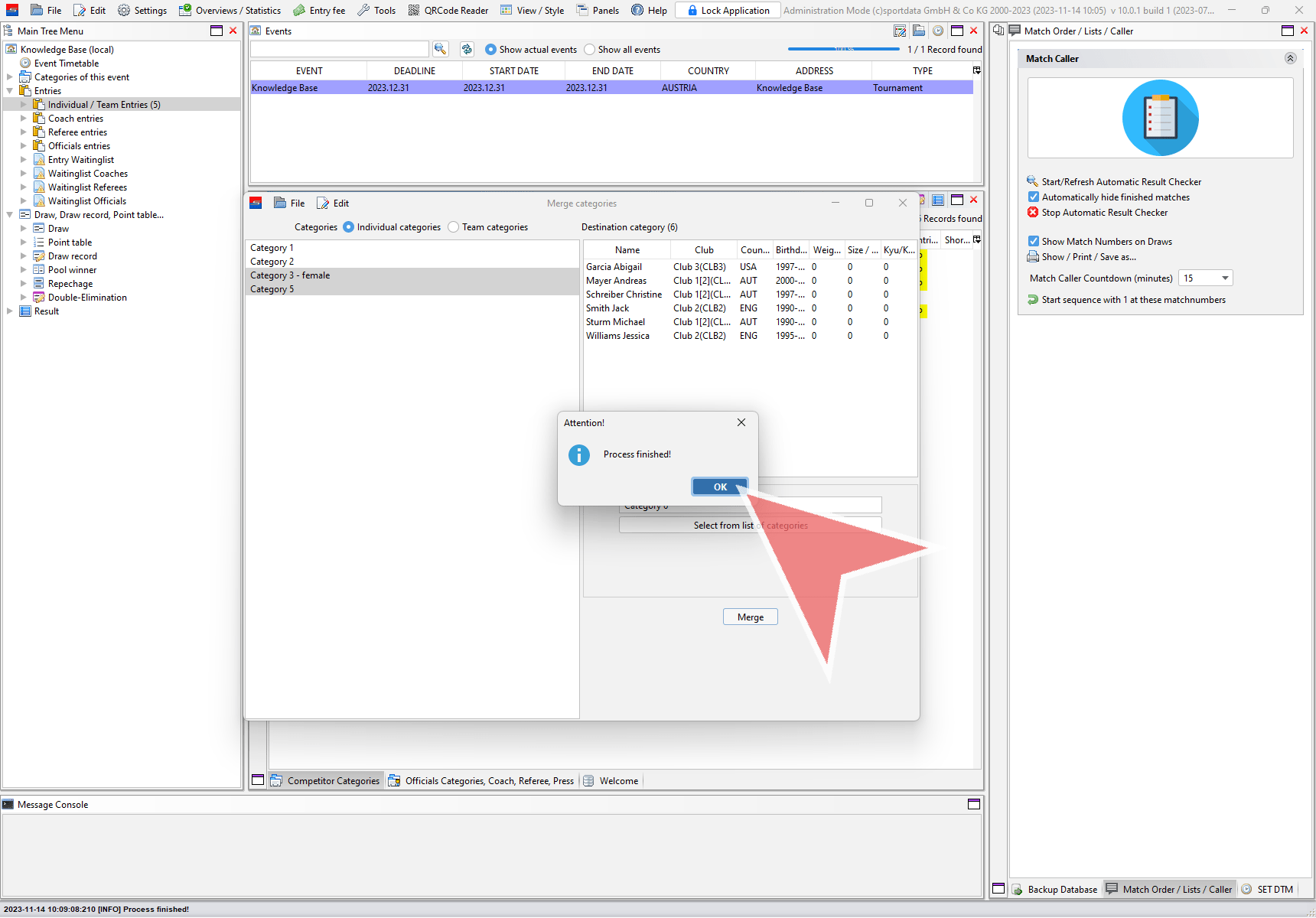Click the QRCode Reader toolbar icon
1316x918 pixels.
point(414,10)
